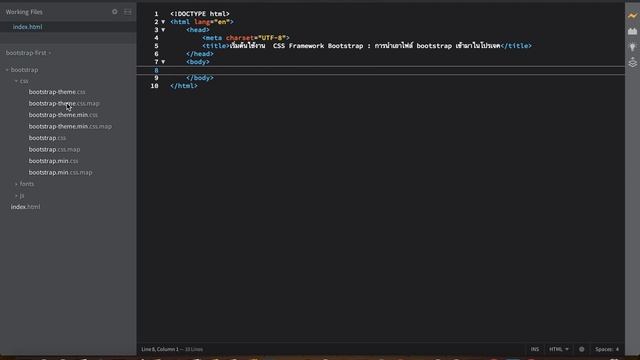Expand the js folder
Screen dimensions: 640x360
click(16, 196)
